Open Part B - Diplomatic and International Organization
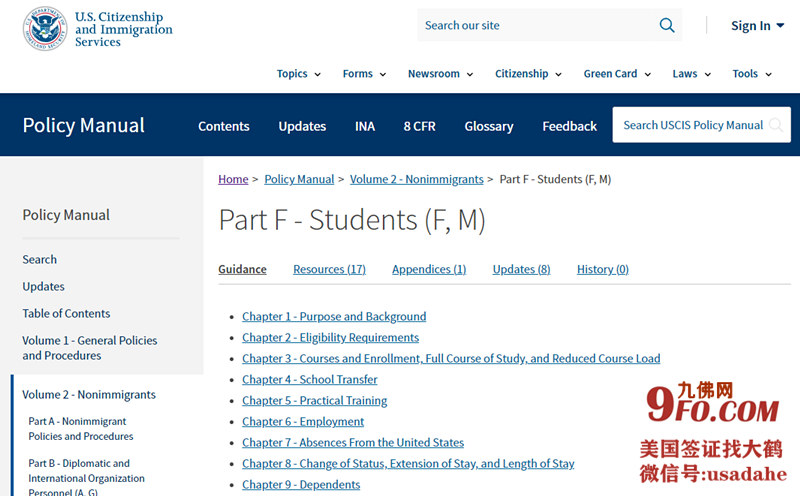The image size is (800, 496). point(86,477)
